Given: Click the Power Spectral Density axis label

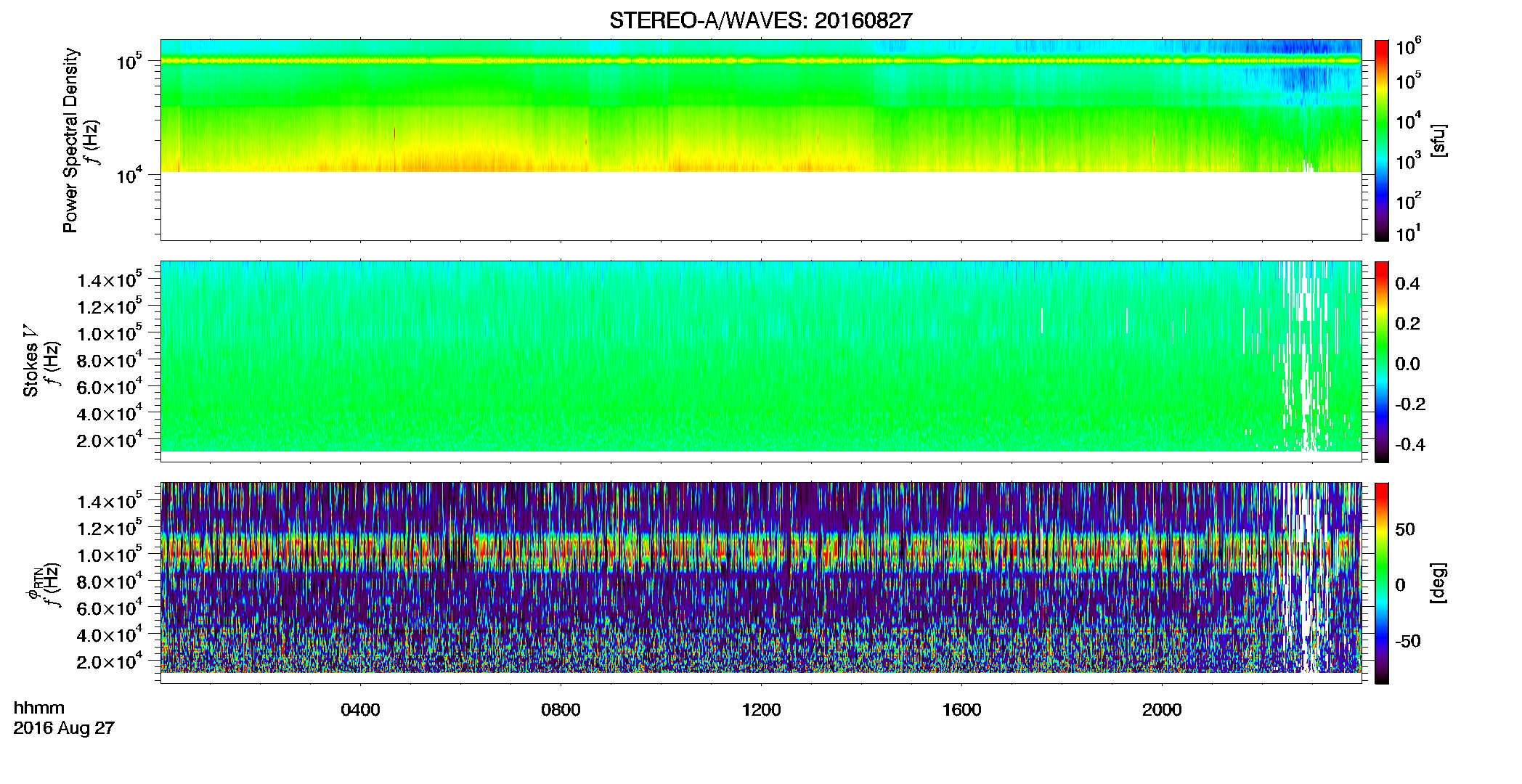Looking at the screenshot, I should coord(70,140).
